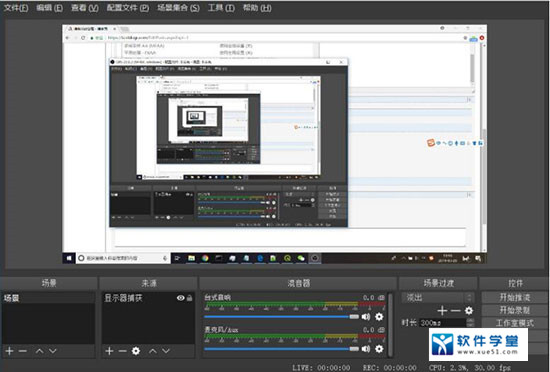This screenshot has height=372, width=550.
Task: Open the 帮助 menu
Action: click(257, 8)
